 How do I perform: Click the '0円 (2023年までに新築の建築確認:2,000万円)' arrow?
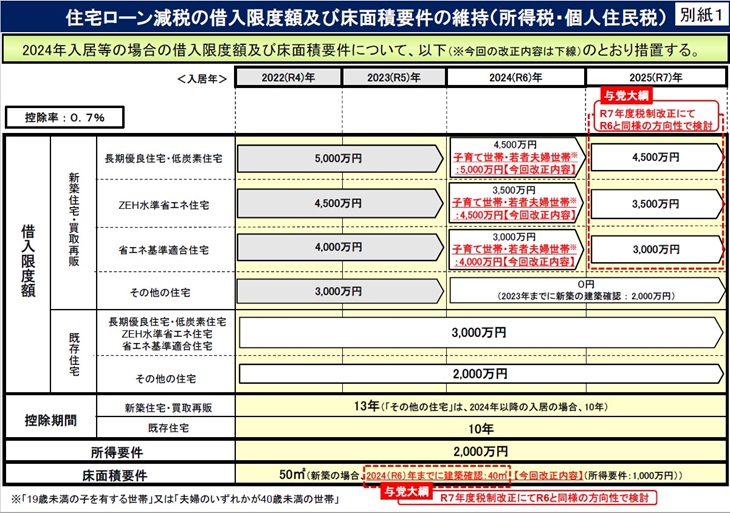pyautogui.click(x=587, y=290)
